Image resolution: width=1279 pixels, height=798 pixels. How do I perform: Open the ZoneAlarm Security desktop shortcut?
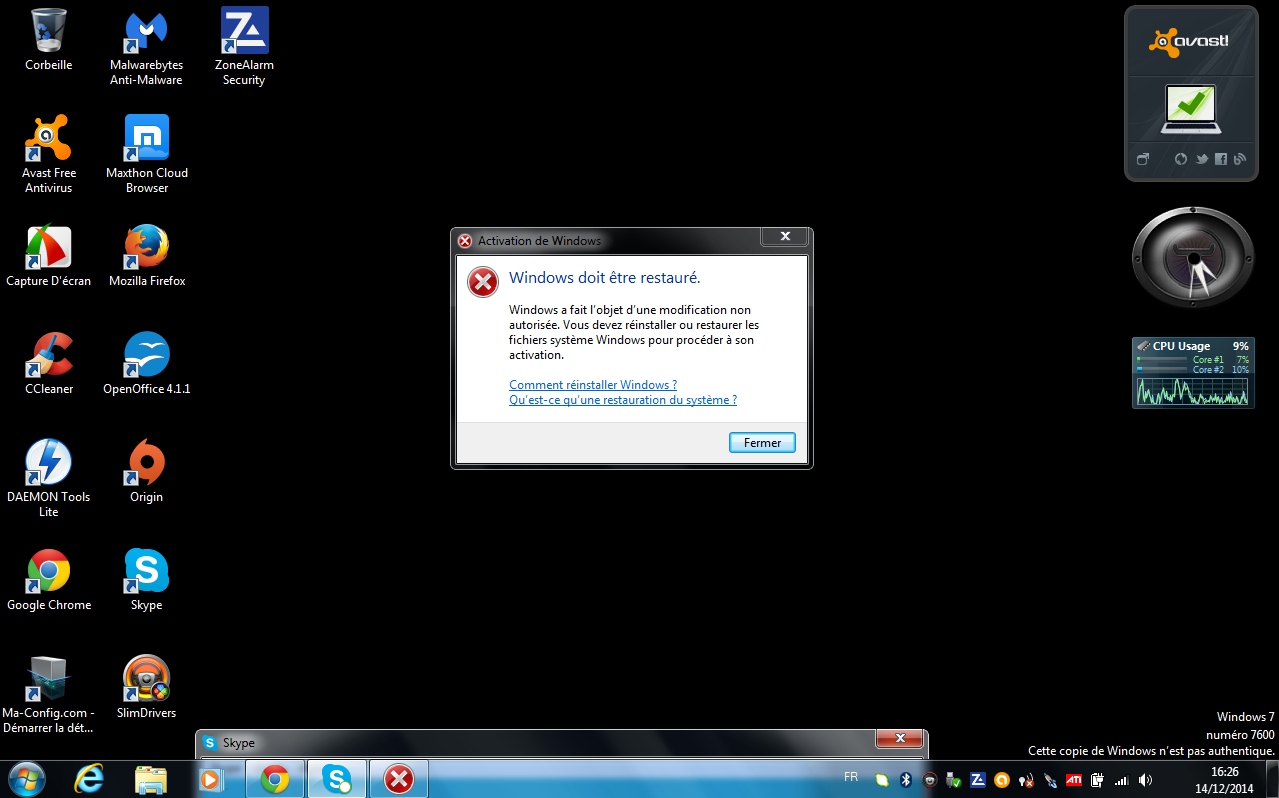click(244, 47)
